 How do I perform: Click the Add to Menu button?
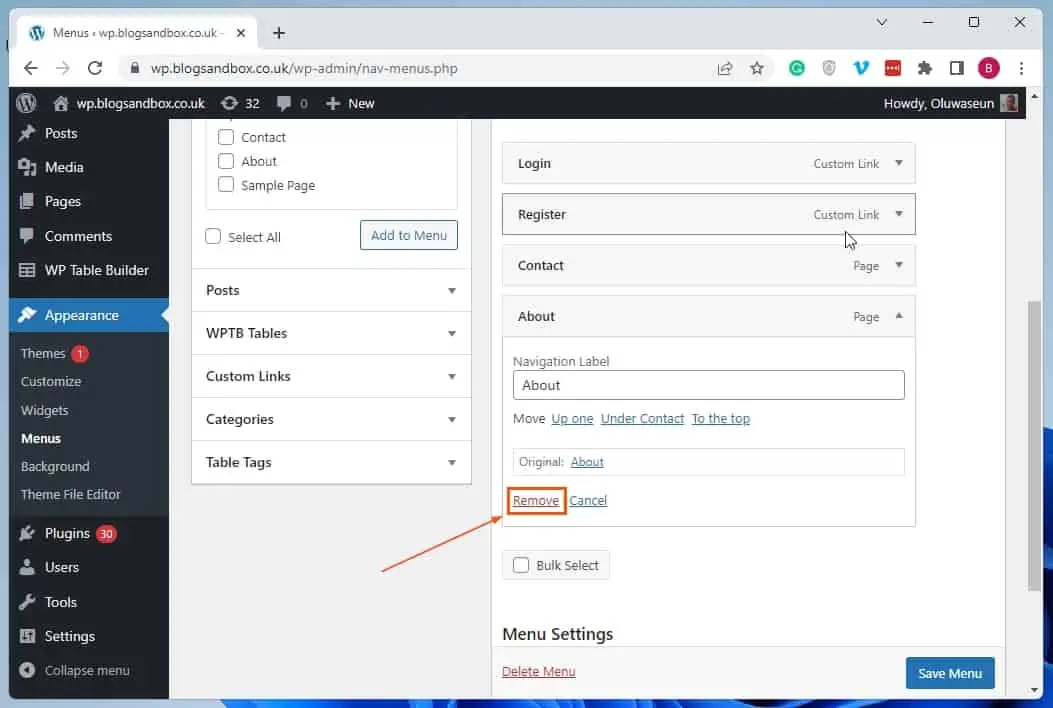(408, 235)
